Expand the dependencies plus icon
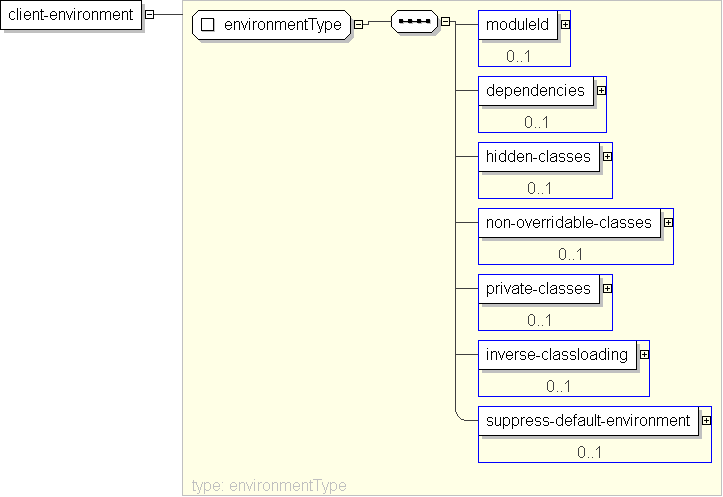Screen dimensions: 723x497 pyautogui.click(x=601, y=90)
